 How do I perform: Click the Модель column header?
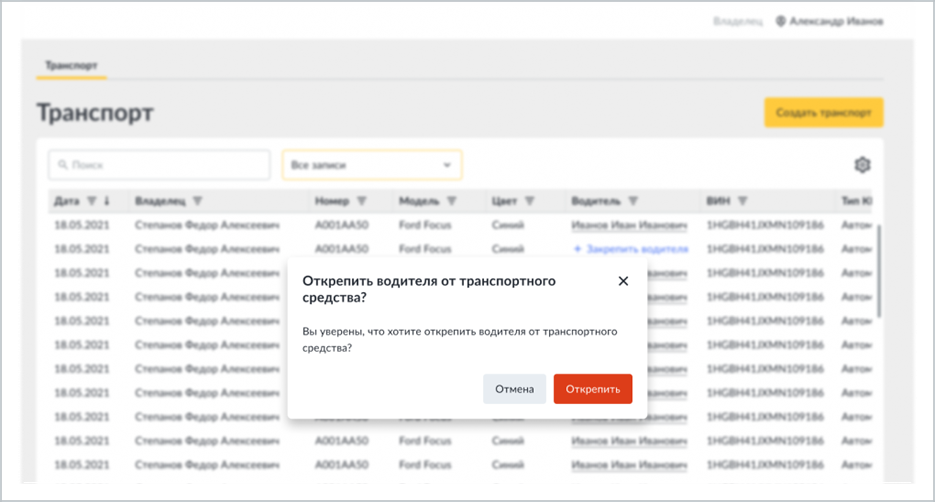[x=419, y=201]
